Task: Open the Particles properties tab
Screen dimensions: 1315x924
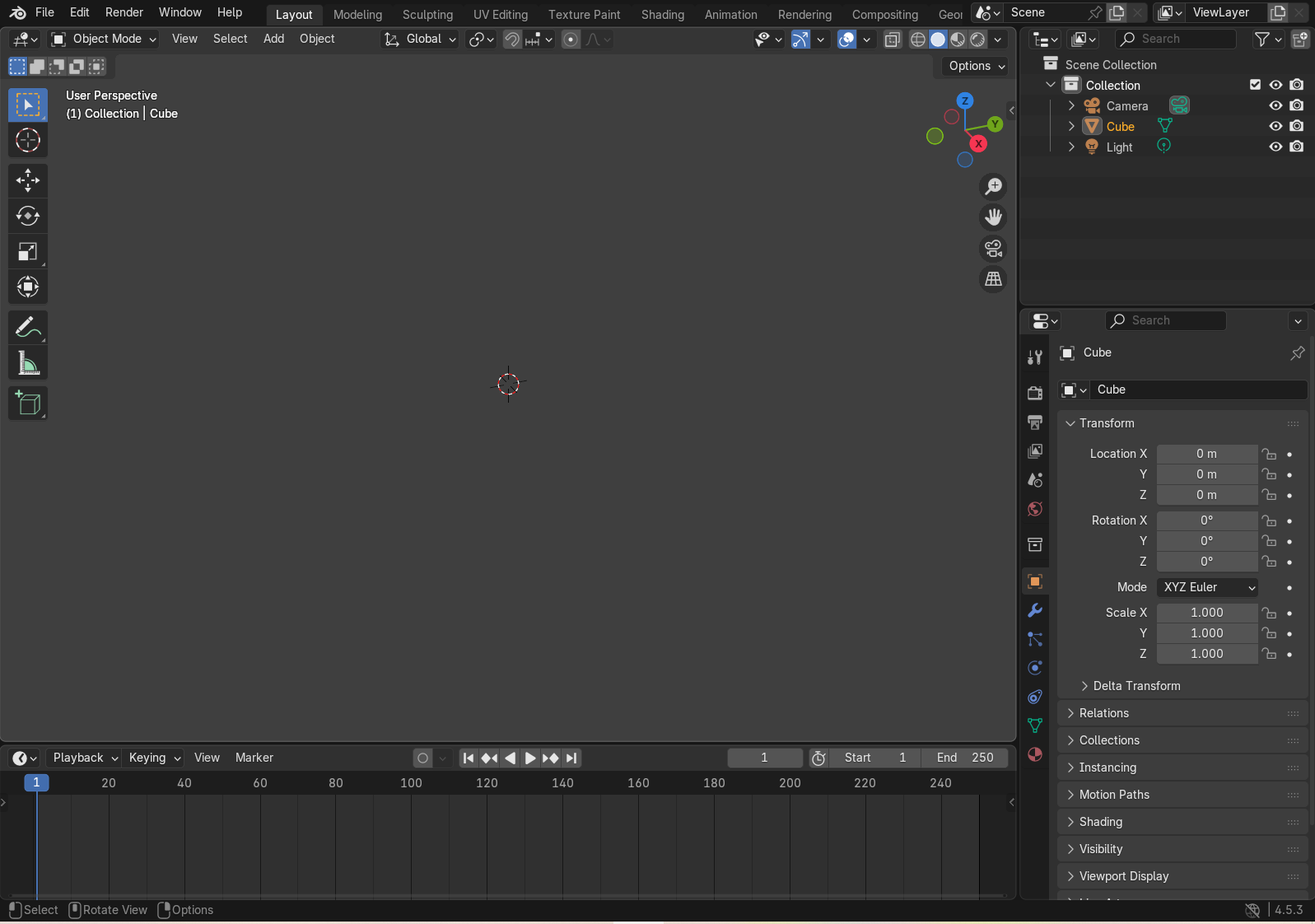Action: [1035, 639]
